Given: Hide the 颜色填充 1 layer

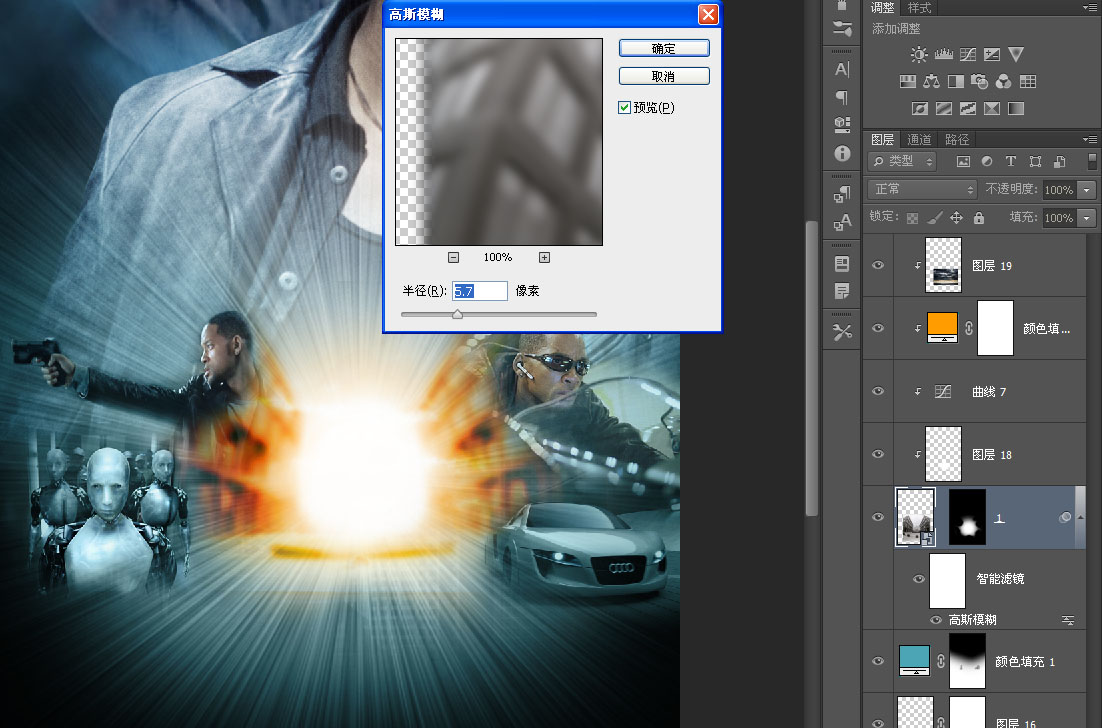Looking at the screenshot, I should click(x=878, y=661).
